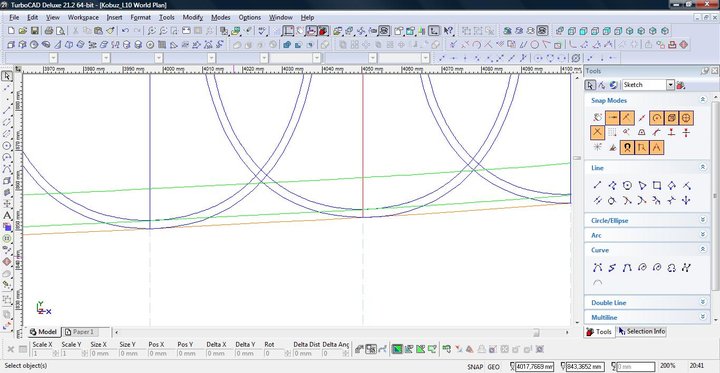Image resolution: width=720 pixels, height=373 pixels.
Task: Toggle the Center snap mode highlighted button
Action: click(x=656, y=118)
